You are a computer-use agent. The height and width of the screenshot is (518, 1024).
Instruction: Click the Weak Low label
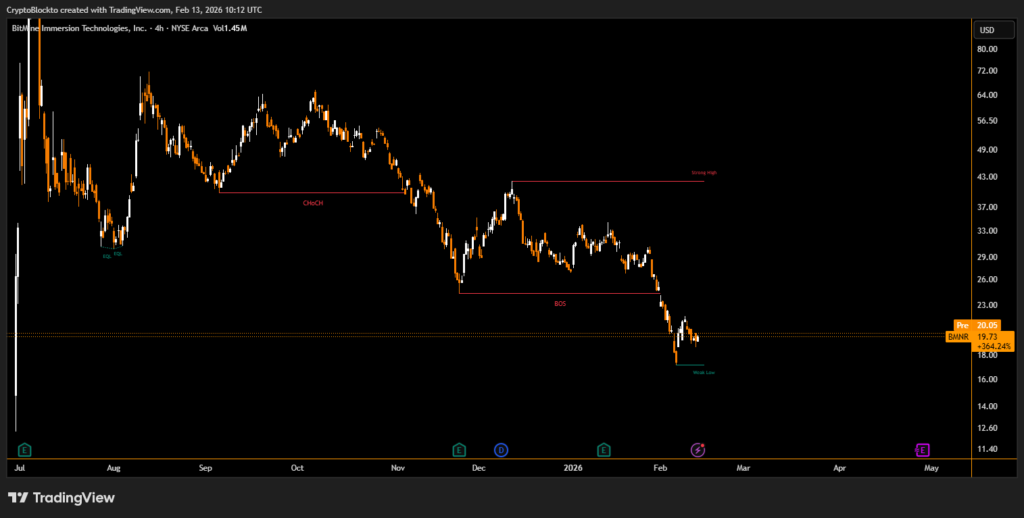tap(704, 372)
